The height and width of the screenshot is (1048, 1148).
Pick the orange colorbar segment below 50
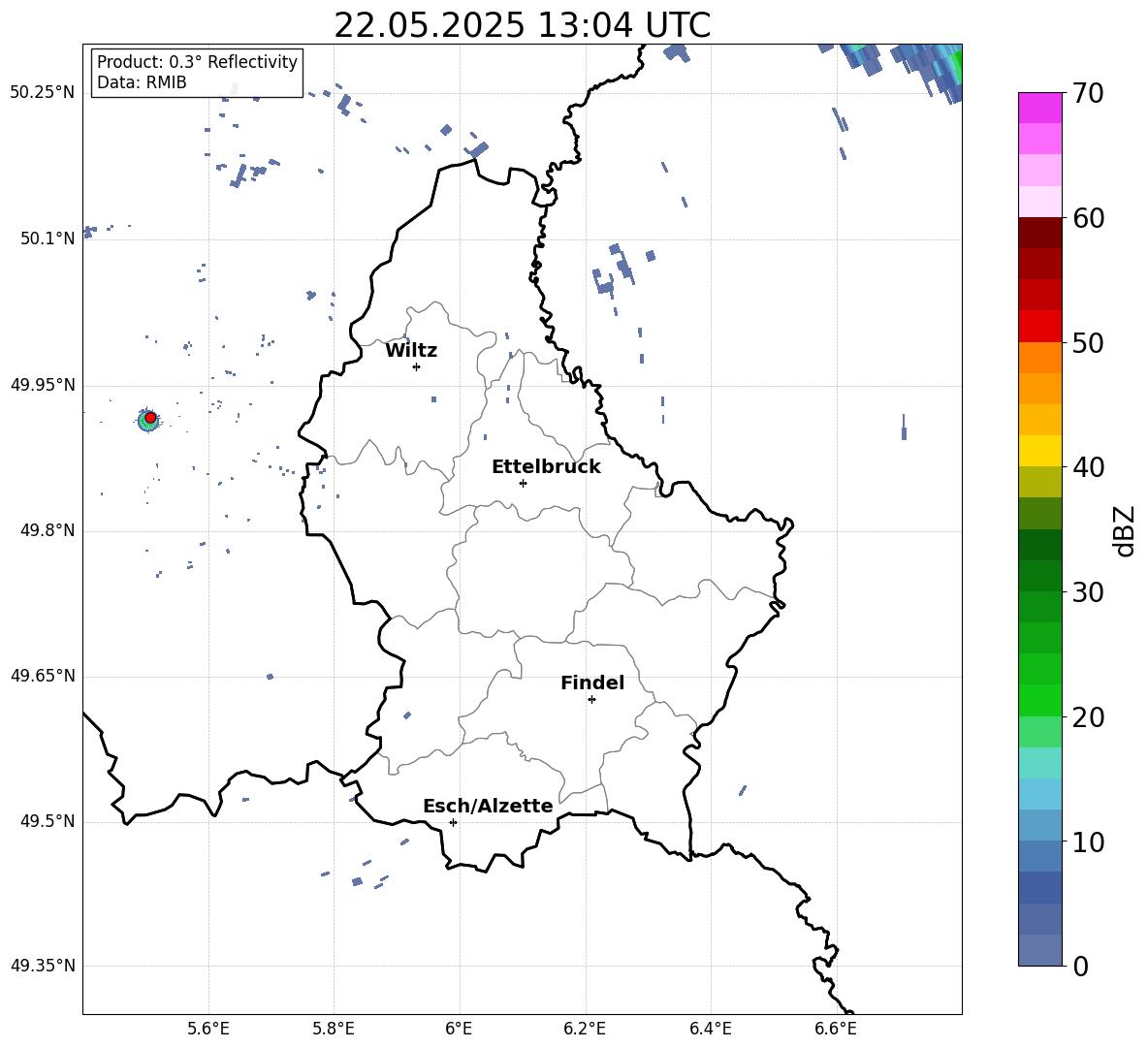[1039, 358]
